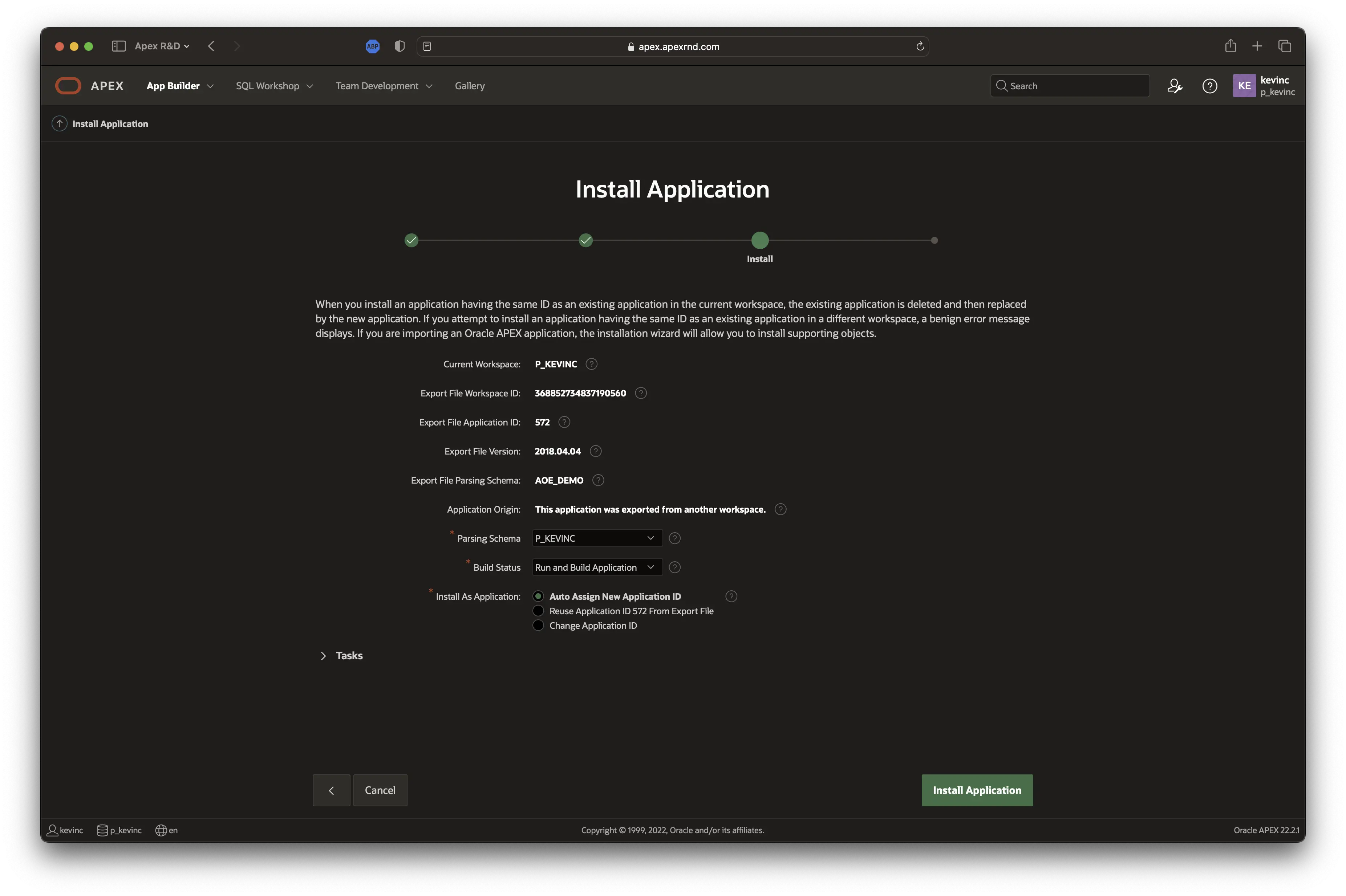Image resolution: width=1346 pixels, height=896 pixels.
Task: Choose Change Application ID radio option
Action: (538, 625)
